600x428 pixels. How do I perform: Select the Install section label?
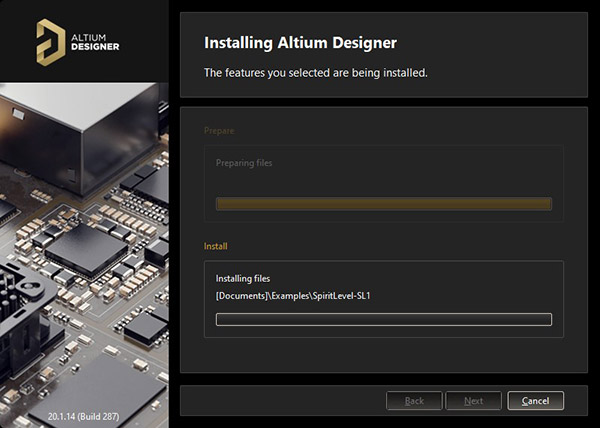pos(217,245)
